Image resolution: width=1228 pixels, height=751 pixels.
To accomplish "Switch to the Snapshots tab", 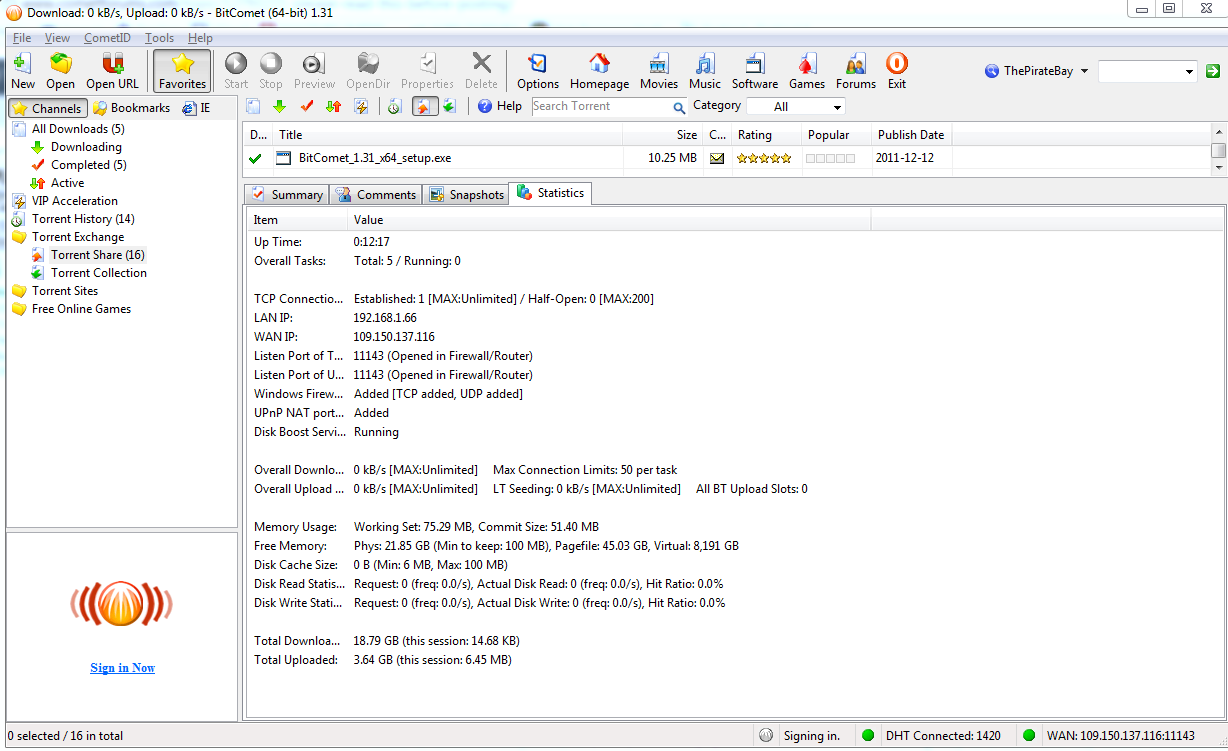I will 466,195.
